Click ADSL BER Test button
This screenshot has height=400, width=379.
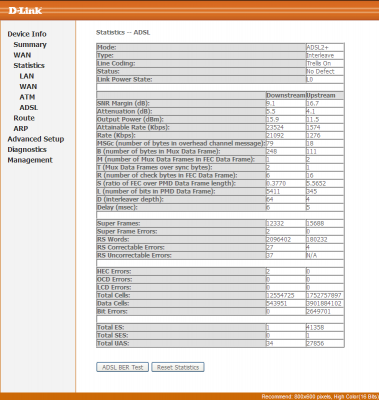[123, 367]
